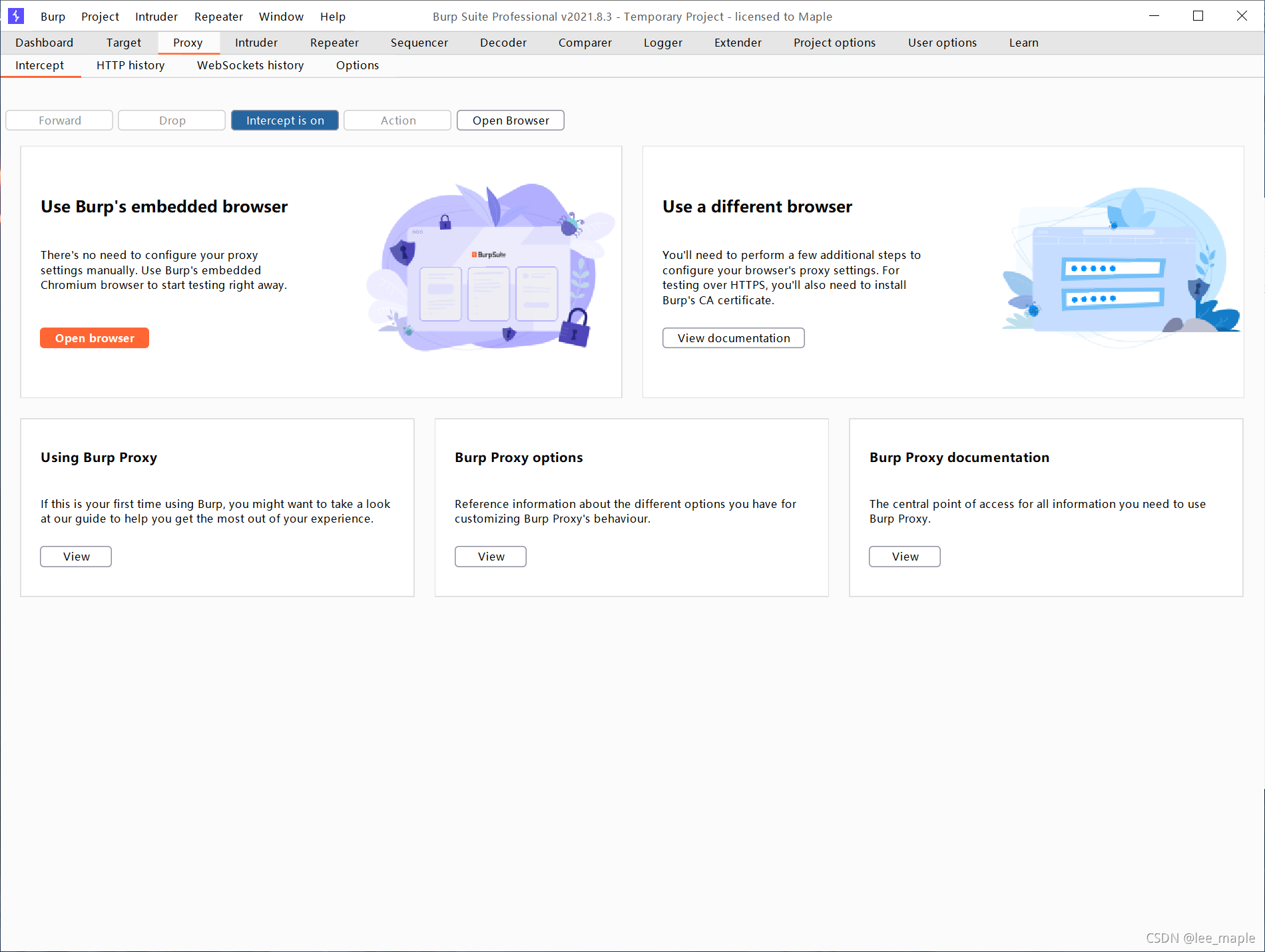Open the Help menu
Screen dimensions: 1265x952
333,17
